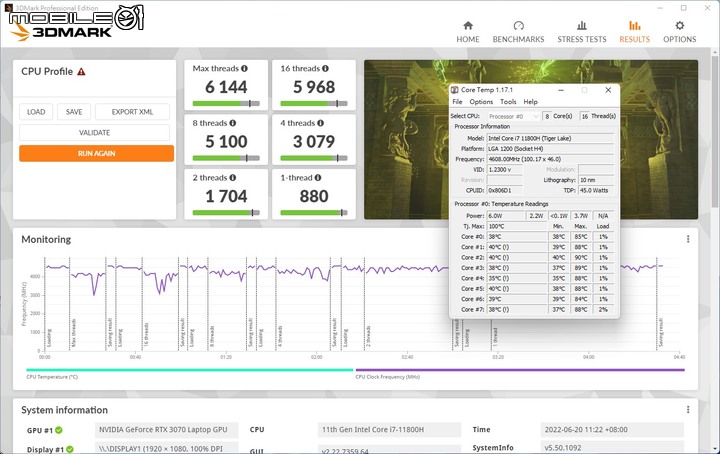Click the CPU Profile warning triangle icon
720x454 pixels.
81,72
